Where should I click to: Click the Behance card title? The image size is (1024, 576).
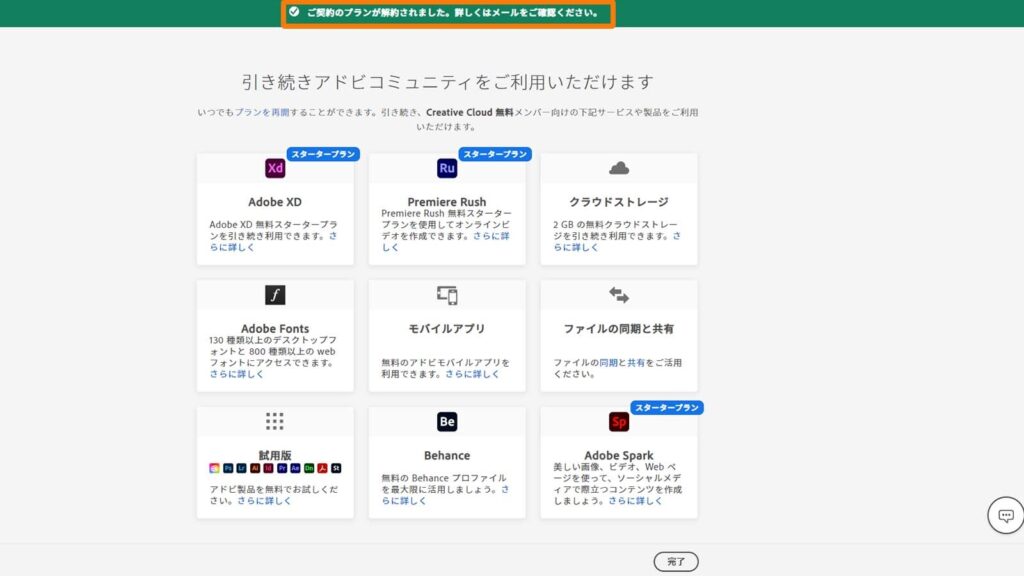point(447,455)
